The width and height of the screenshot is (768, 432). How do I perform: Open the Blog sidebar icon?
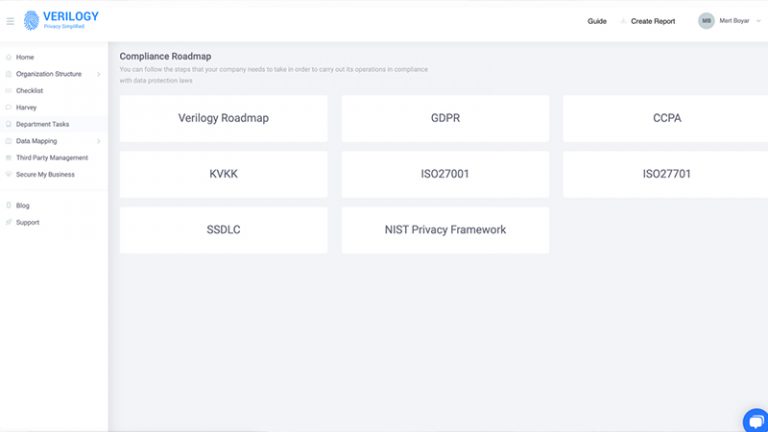click(8, 206)
